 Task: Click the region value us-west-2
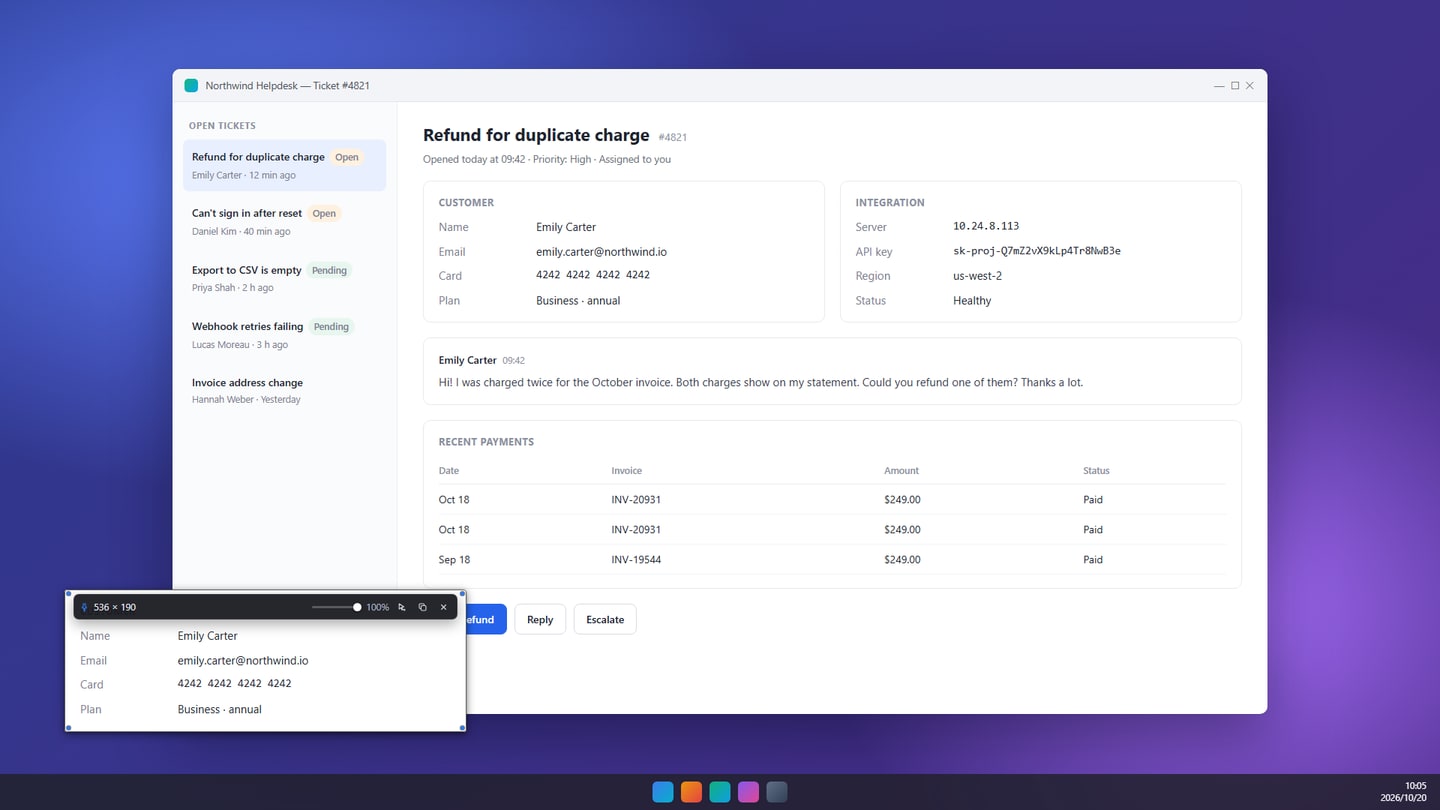(977, 276)
